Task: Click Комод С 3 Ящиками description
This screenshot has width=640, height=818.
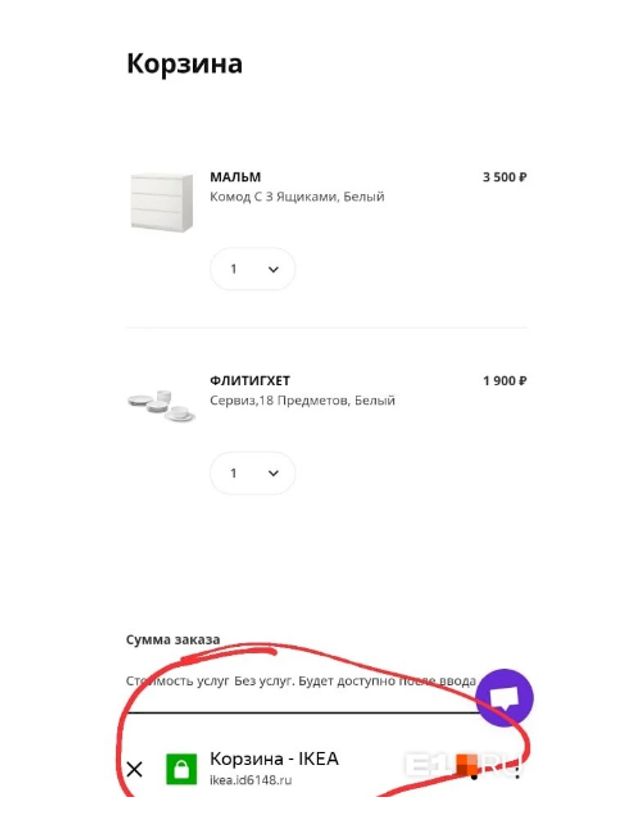Action: [x=297, y=197]
